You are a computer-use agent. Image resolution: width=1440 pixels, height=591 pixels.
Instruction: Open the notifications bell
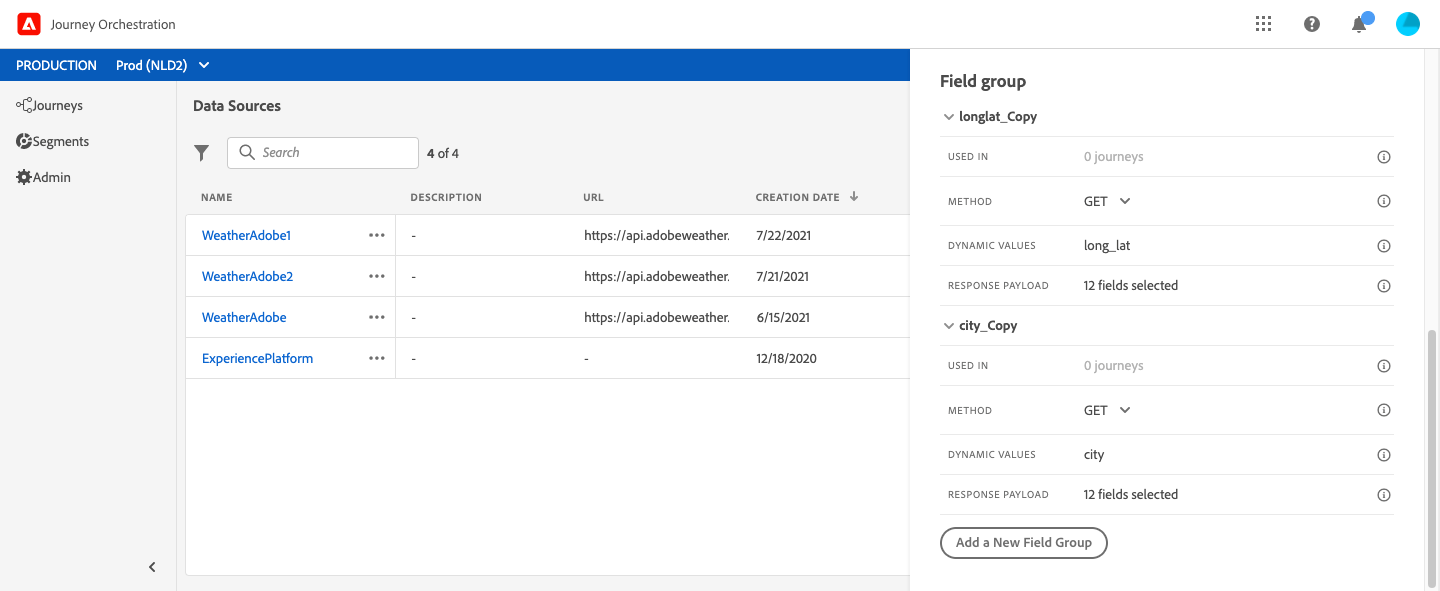tap(1359, 24)
